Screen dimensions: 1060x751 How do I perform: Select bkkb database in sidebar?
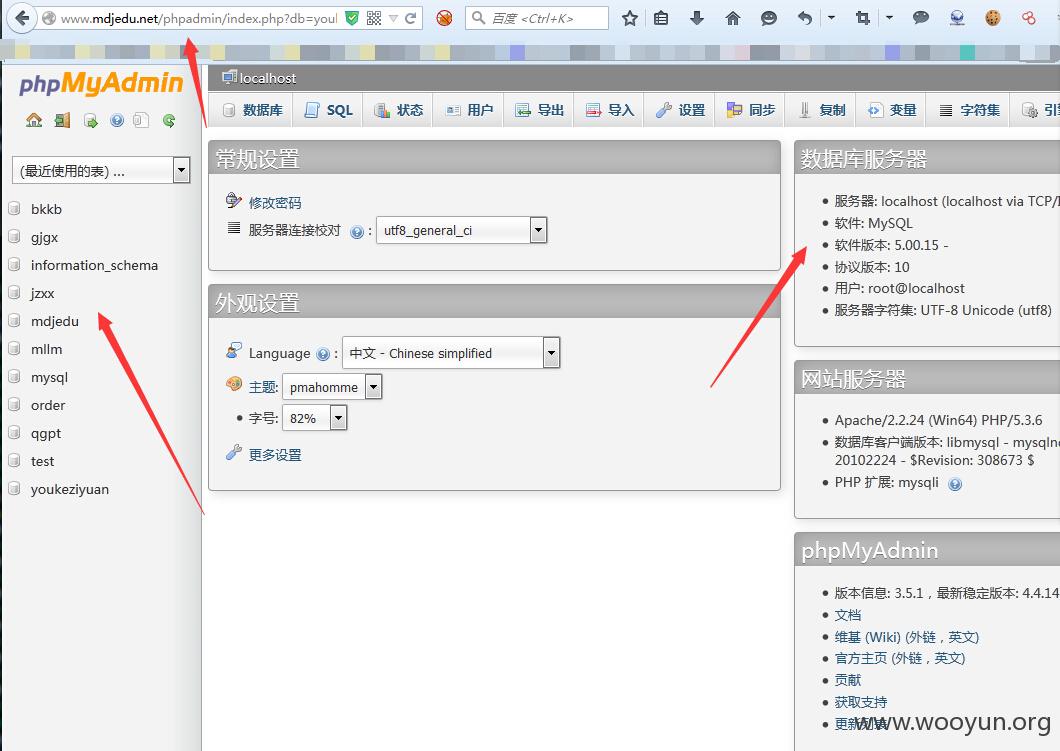[46, 210]
